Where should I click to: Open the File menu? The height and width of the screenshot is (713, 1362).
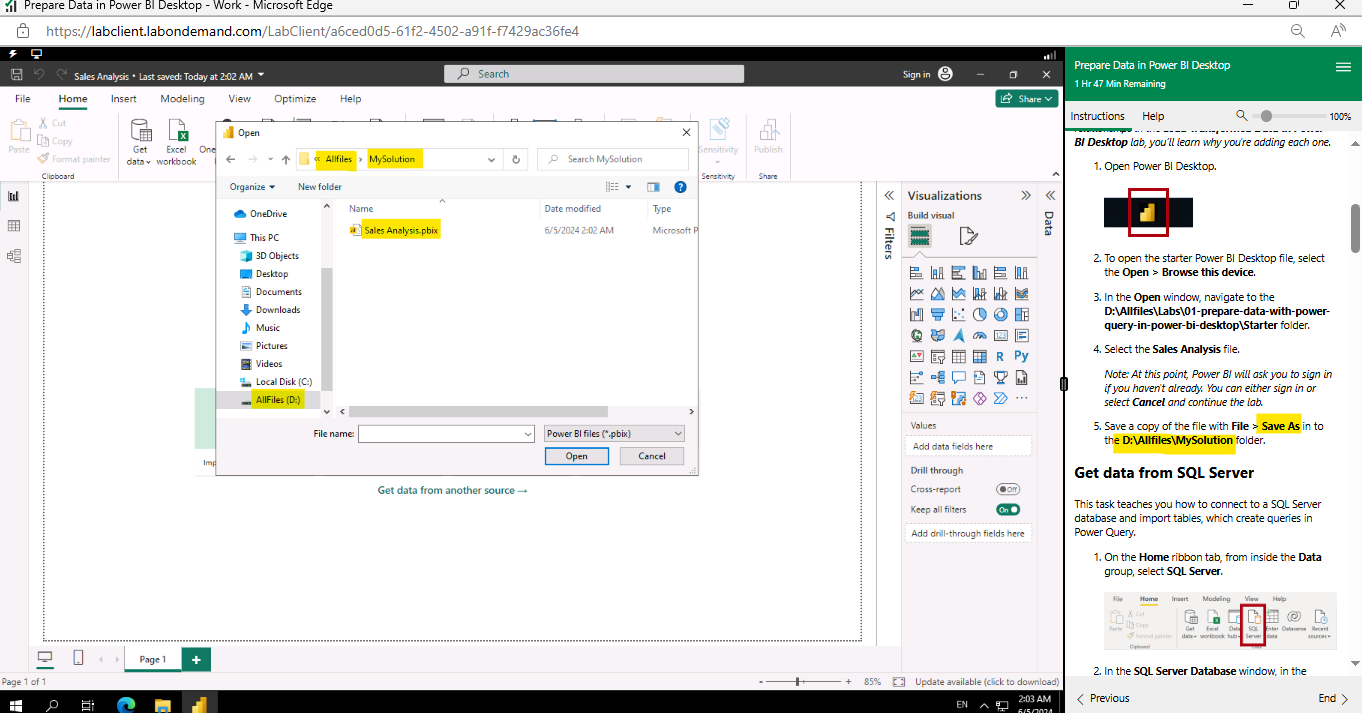(22, 99)
